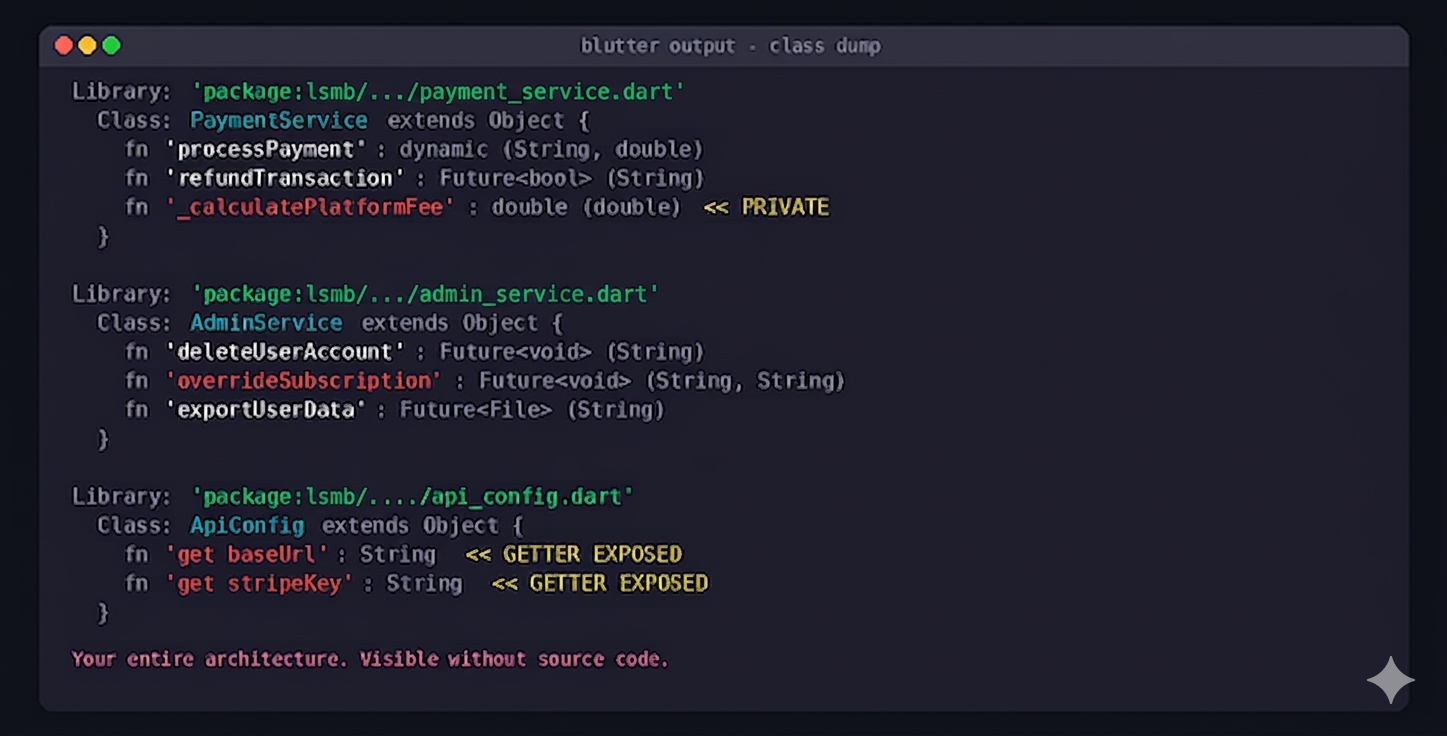
Task: Click the 'blutter output - class dump' title
Action: pyautogui.click(x=731, y=46)
